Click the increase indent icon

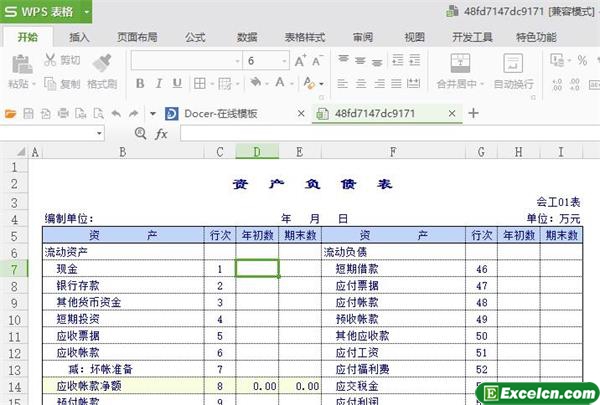point(415,60)
